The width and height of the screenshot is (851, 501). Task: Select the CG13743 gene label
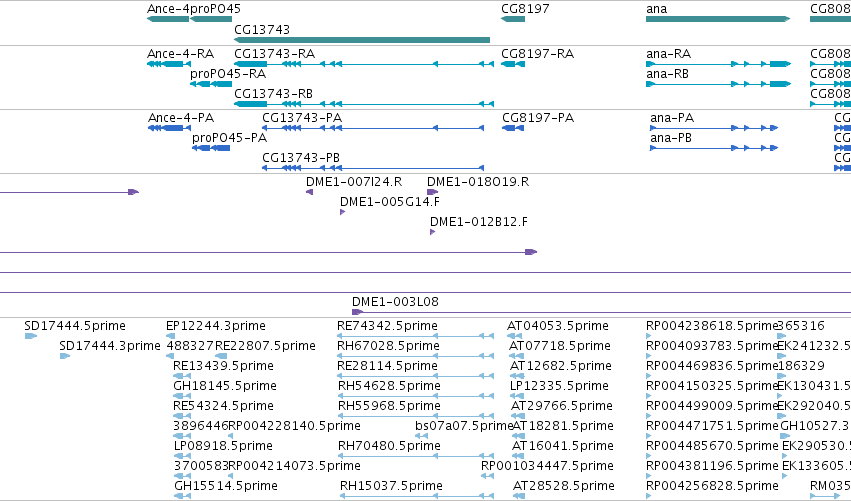pos(262,30)
